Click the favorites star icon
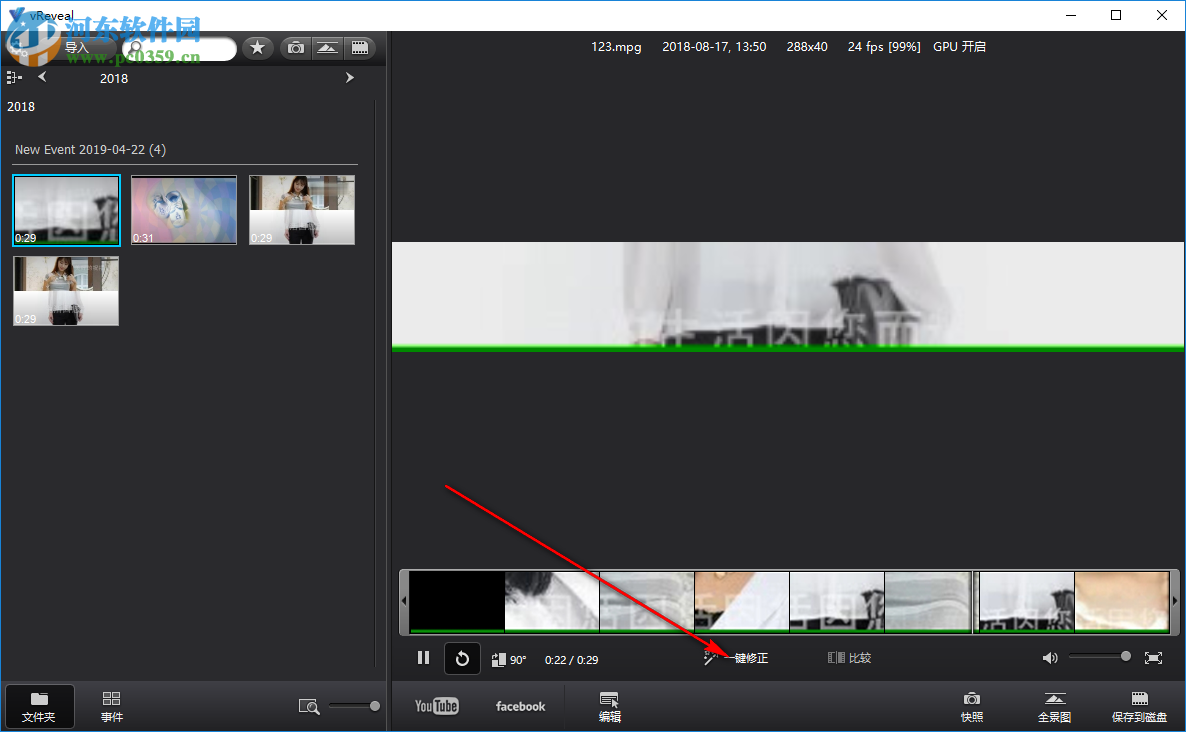The image size is (1186, 732). [x=258, y=48]
